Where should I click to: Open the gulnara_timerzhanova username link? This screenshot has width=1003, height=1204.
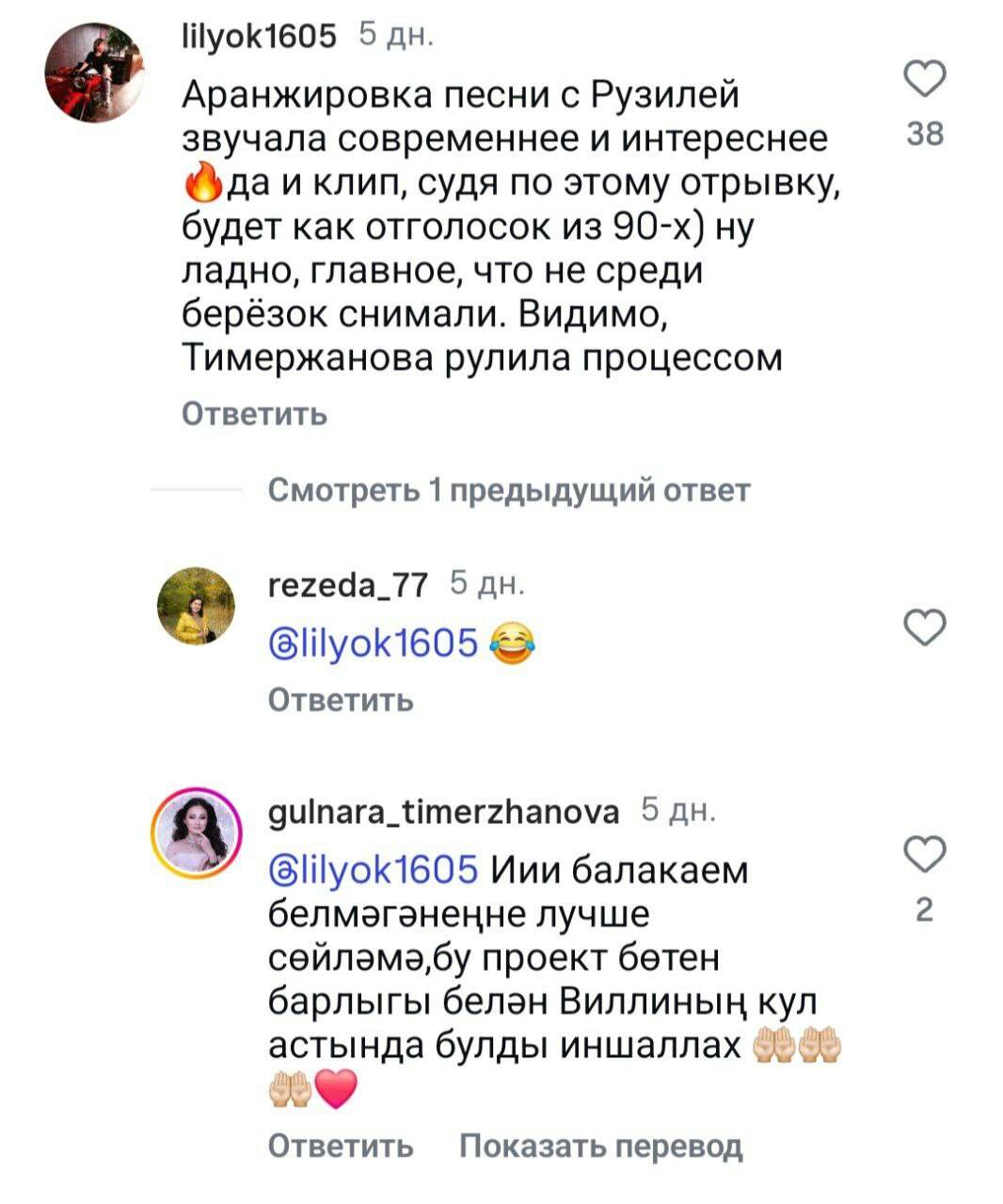pos(444,812)
